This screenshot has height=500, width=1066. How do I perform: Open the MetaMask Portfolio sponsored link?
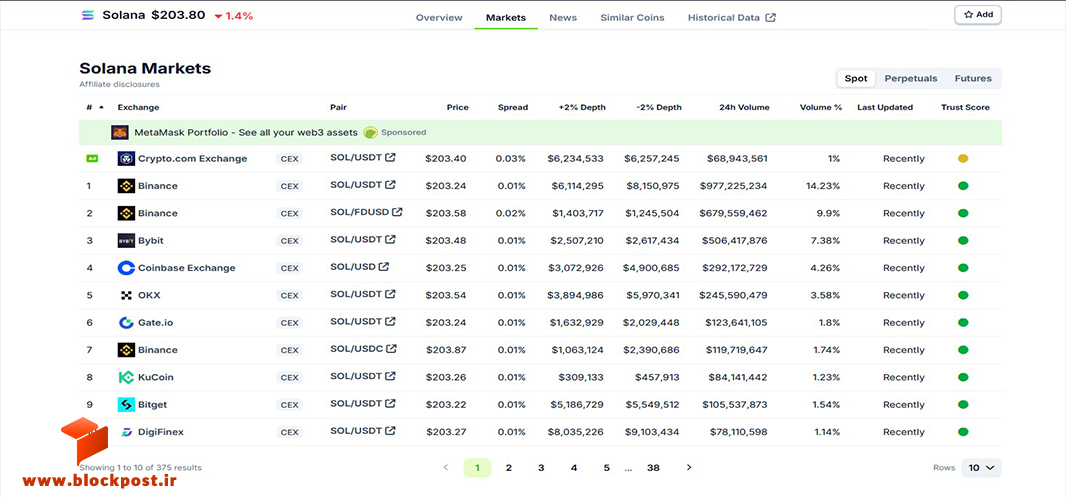click(246, 132)
